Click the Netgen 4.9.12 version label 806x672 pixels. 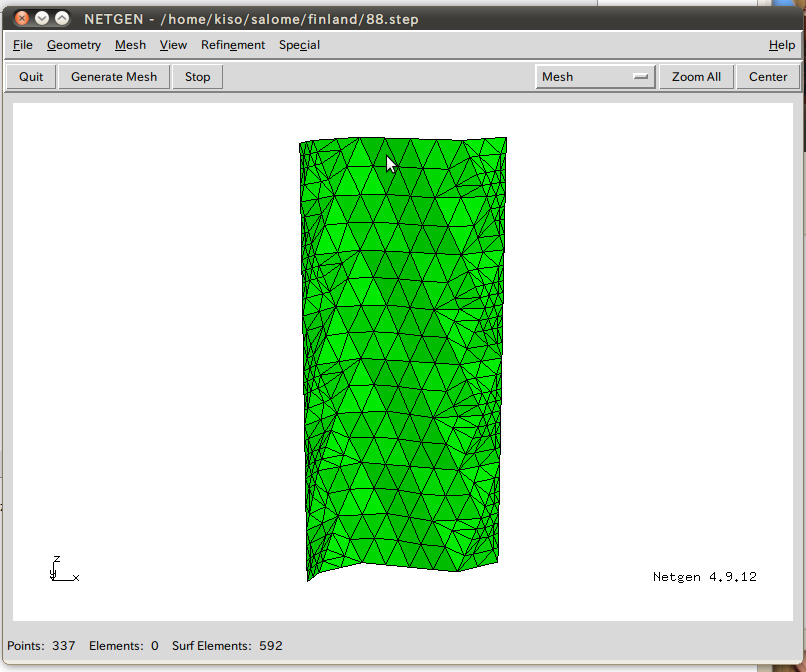click(x=705, y=577)
